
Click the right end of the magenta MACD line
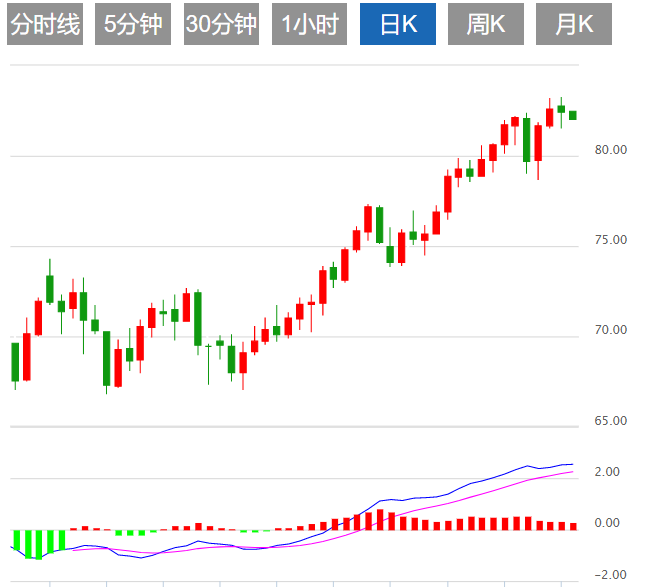[572, 471]
